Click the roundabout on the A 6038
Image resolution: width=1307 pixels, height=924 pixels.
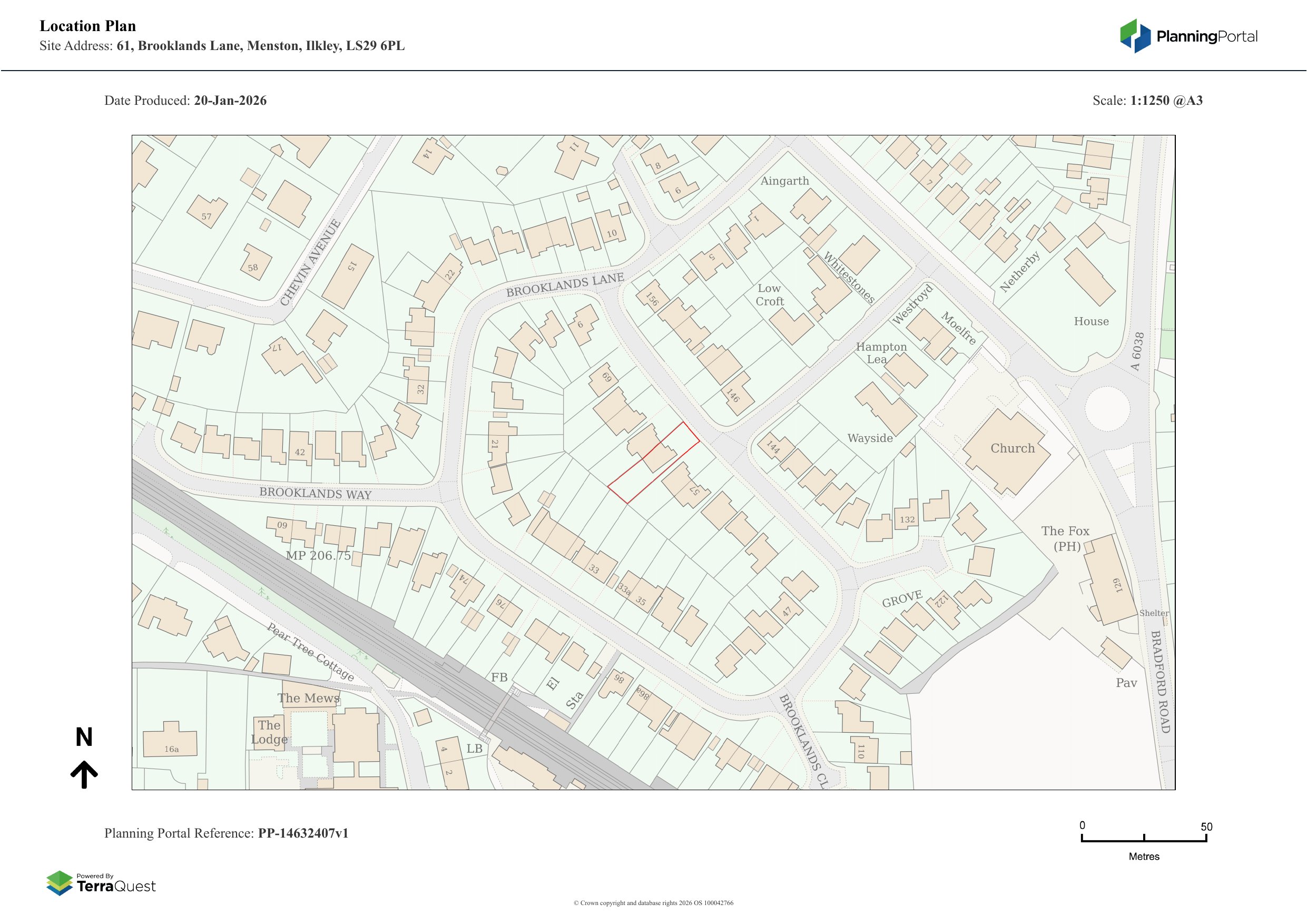click(x=1107, y=408)
